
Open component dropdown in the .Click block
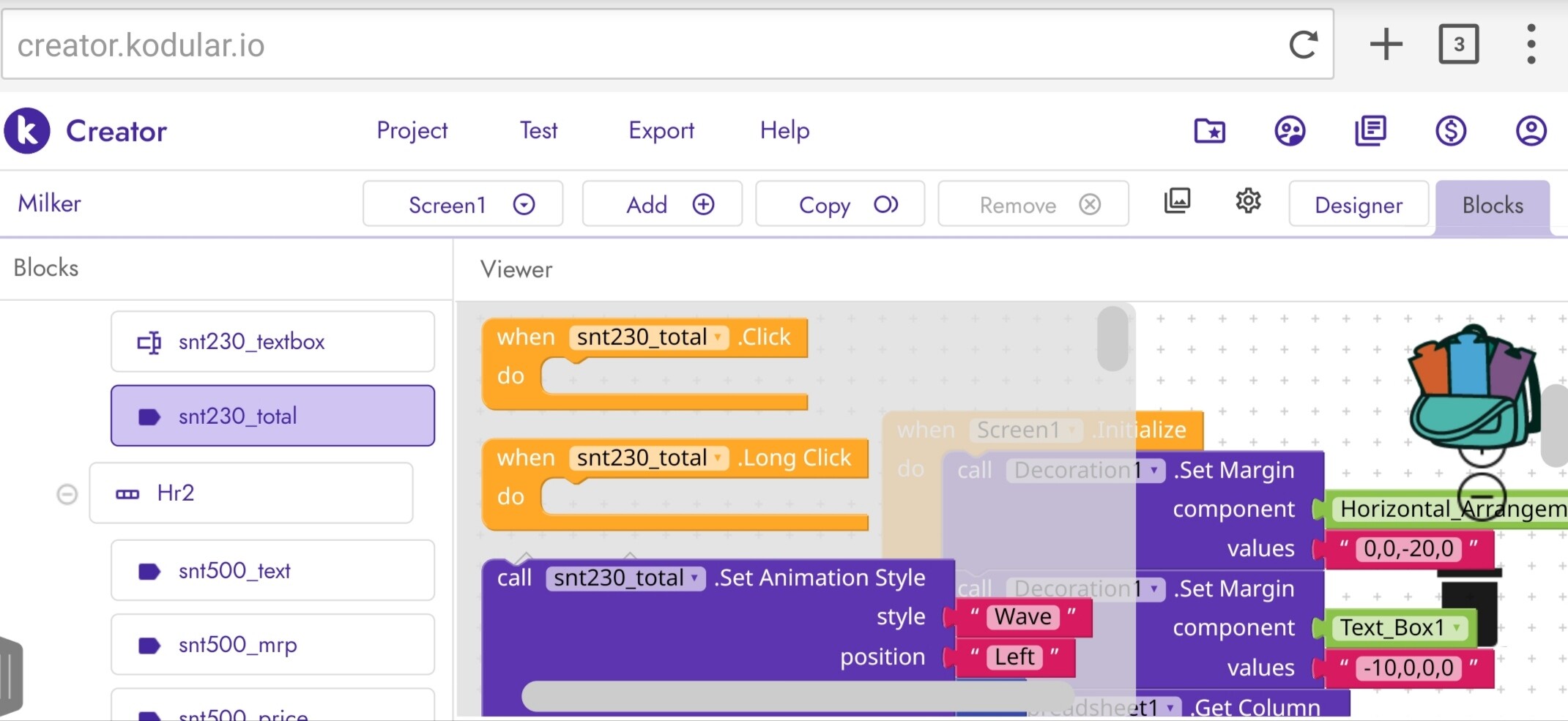(649, 337)
